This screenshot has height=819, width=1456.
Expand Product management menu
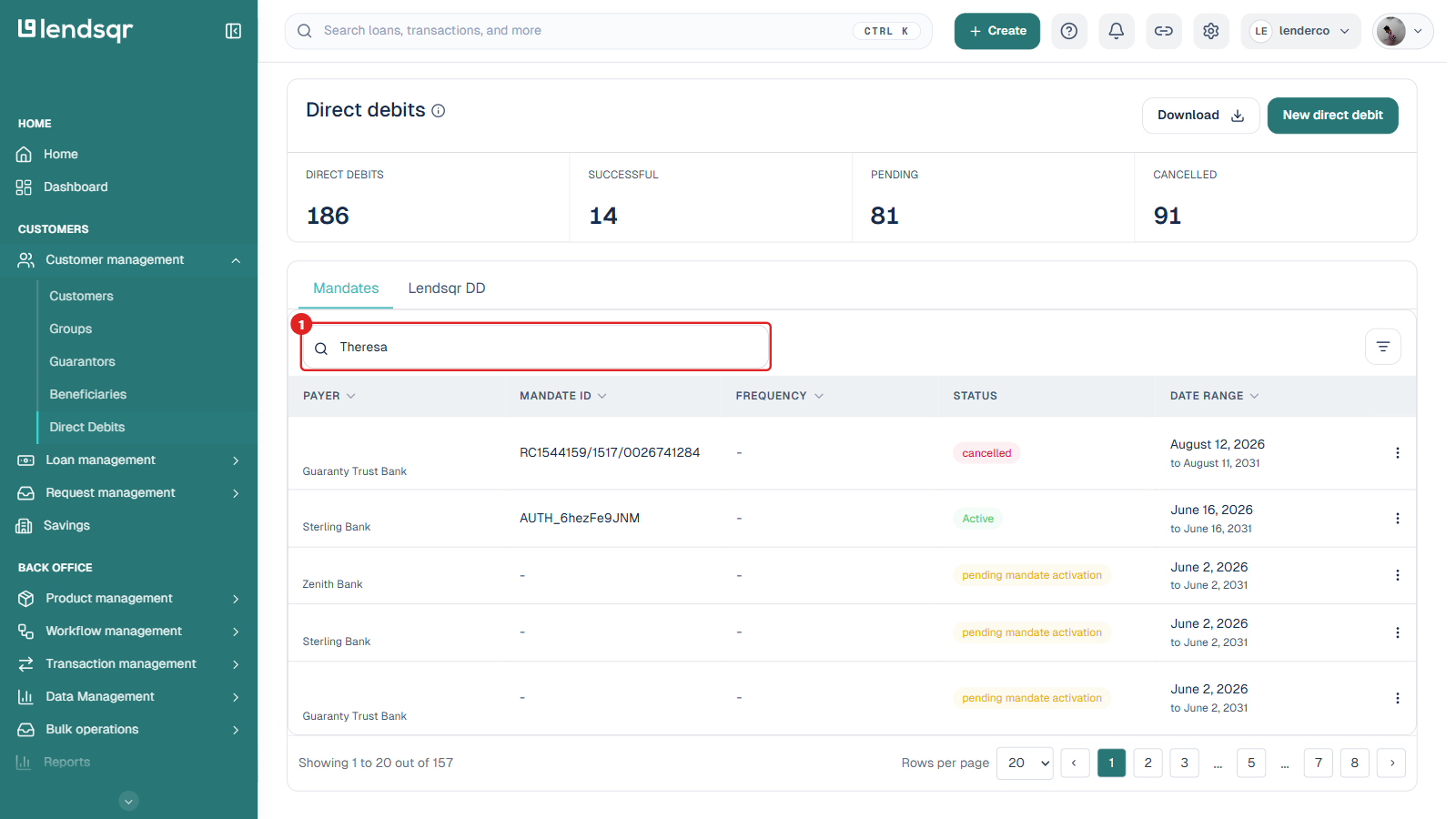tap(128, 599)
